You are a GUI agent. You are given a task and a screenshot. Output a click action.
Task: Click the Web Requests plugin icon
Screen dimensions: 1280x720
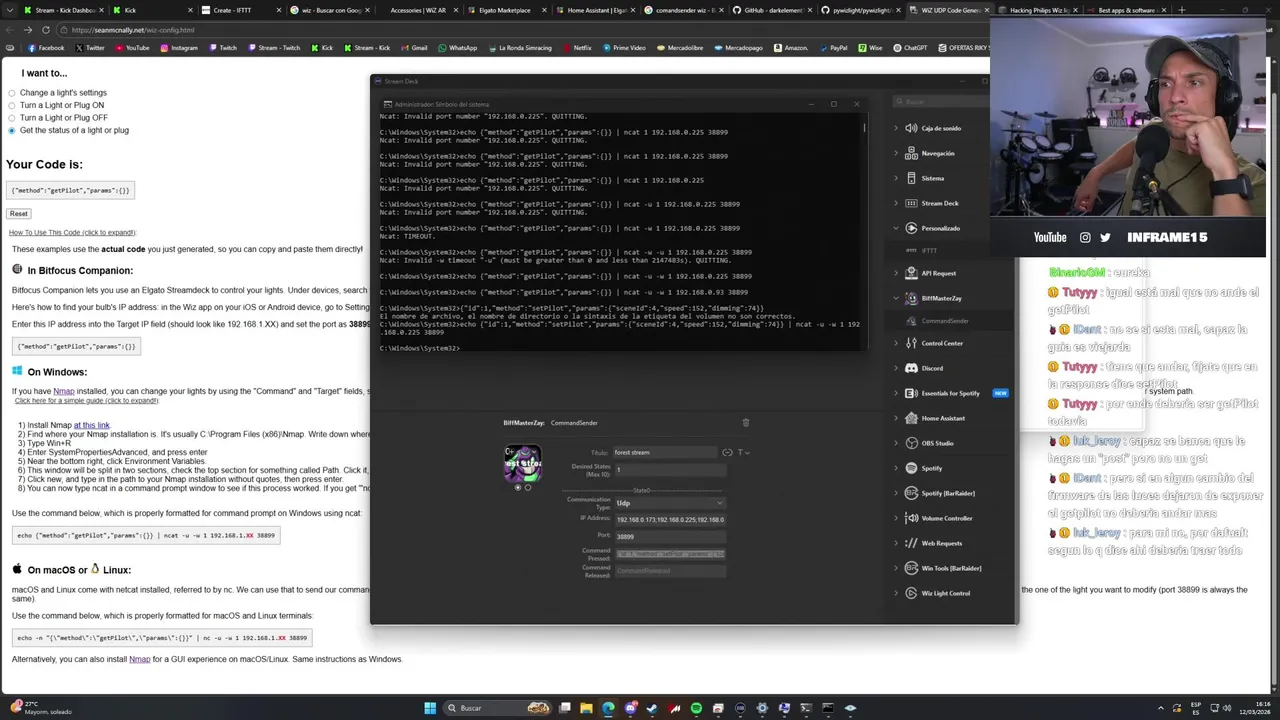pyautogui.click(x=911, y=543)
